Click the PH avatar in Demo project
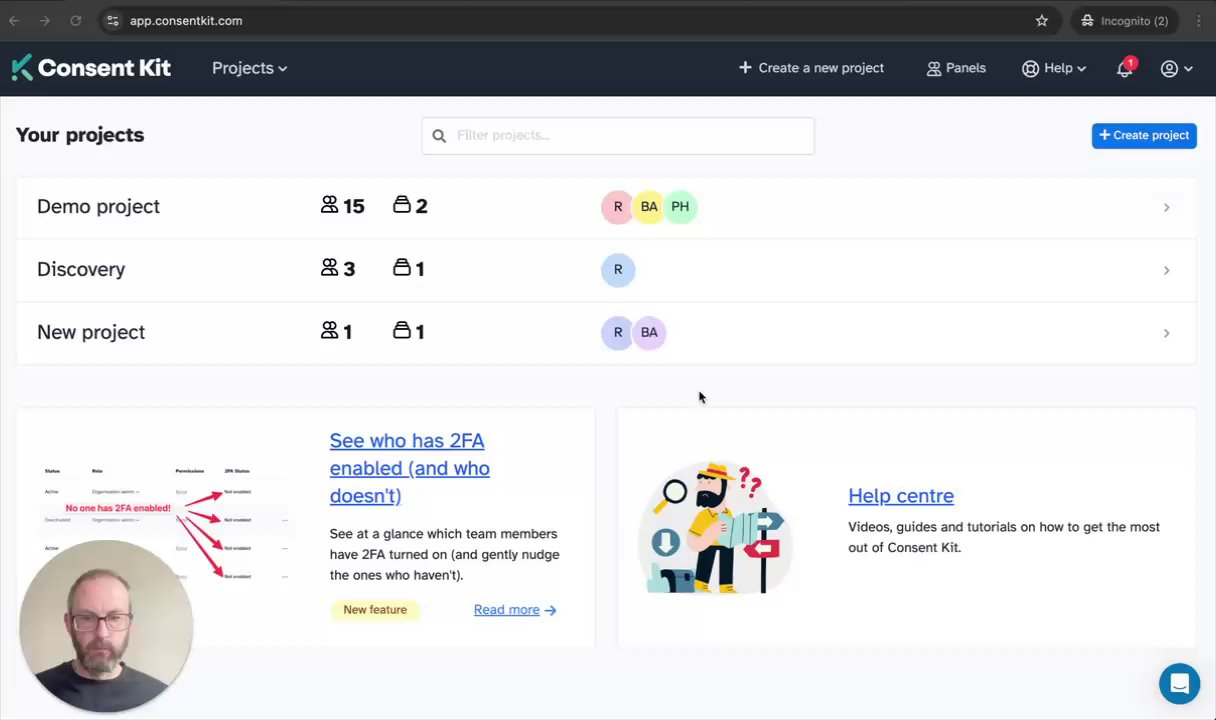The height and width of the screenshot is (720, 1216). click(x=680, y=207)
